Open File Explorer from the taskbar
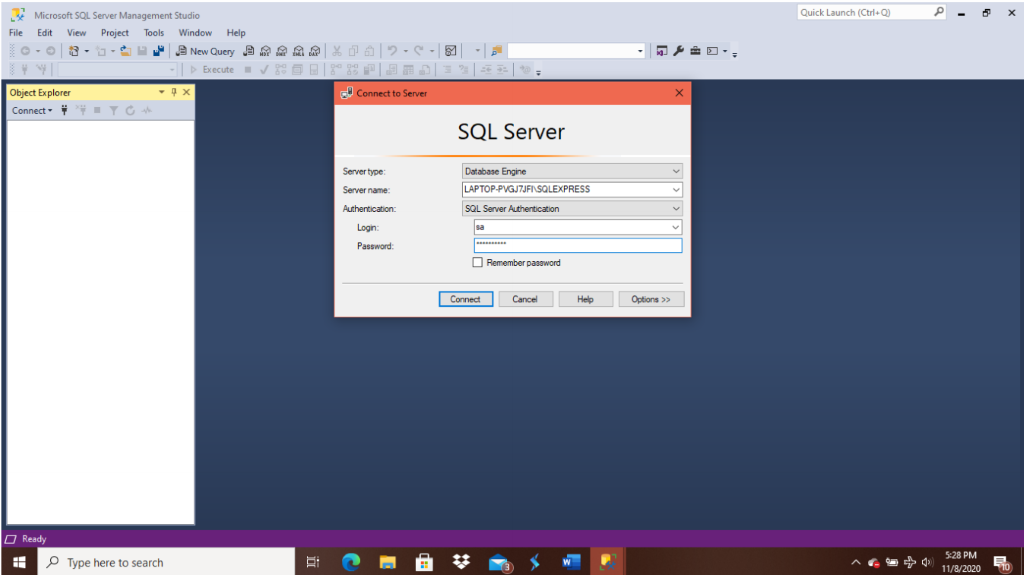The height and width of the screenshot is (575, 1024). click(x=388, y=562)
